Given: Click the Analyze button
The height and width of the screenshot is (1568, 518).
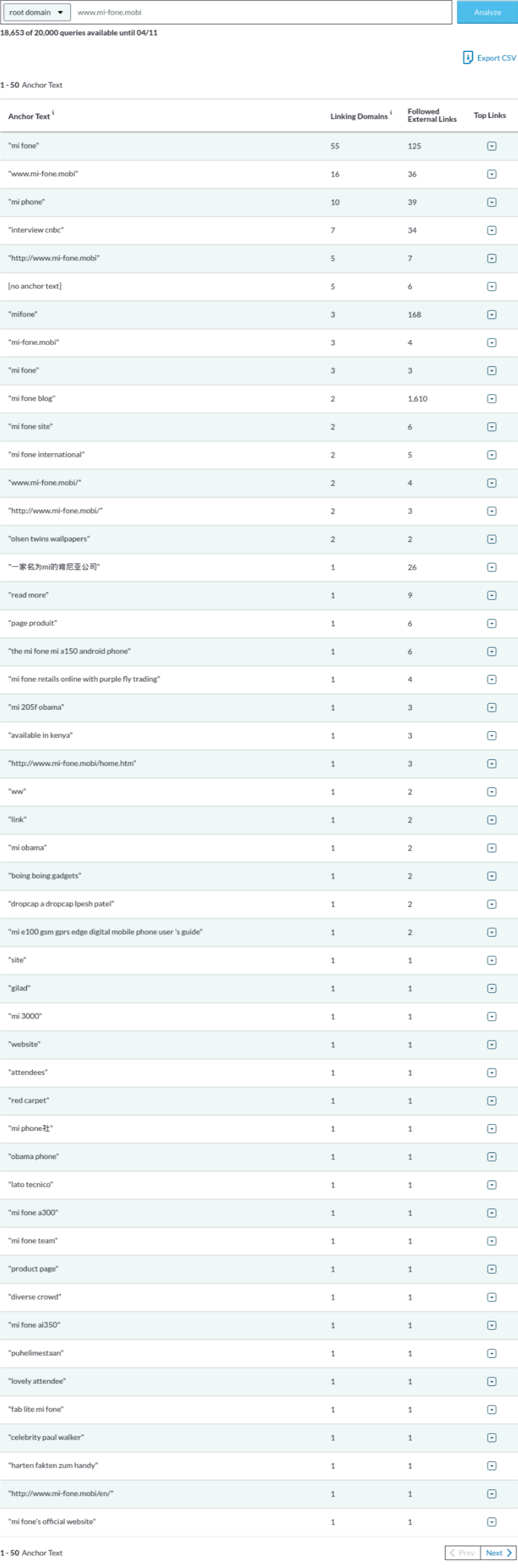Looking at the screenshot, I should [x=487, y=12].
